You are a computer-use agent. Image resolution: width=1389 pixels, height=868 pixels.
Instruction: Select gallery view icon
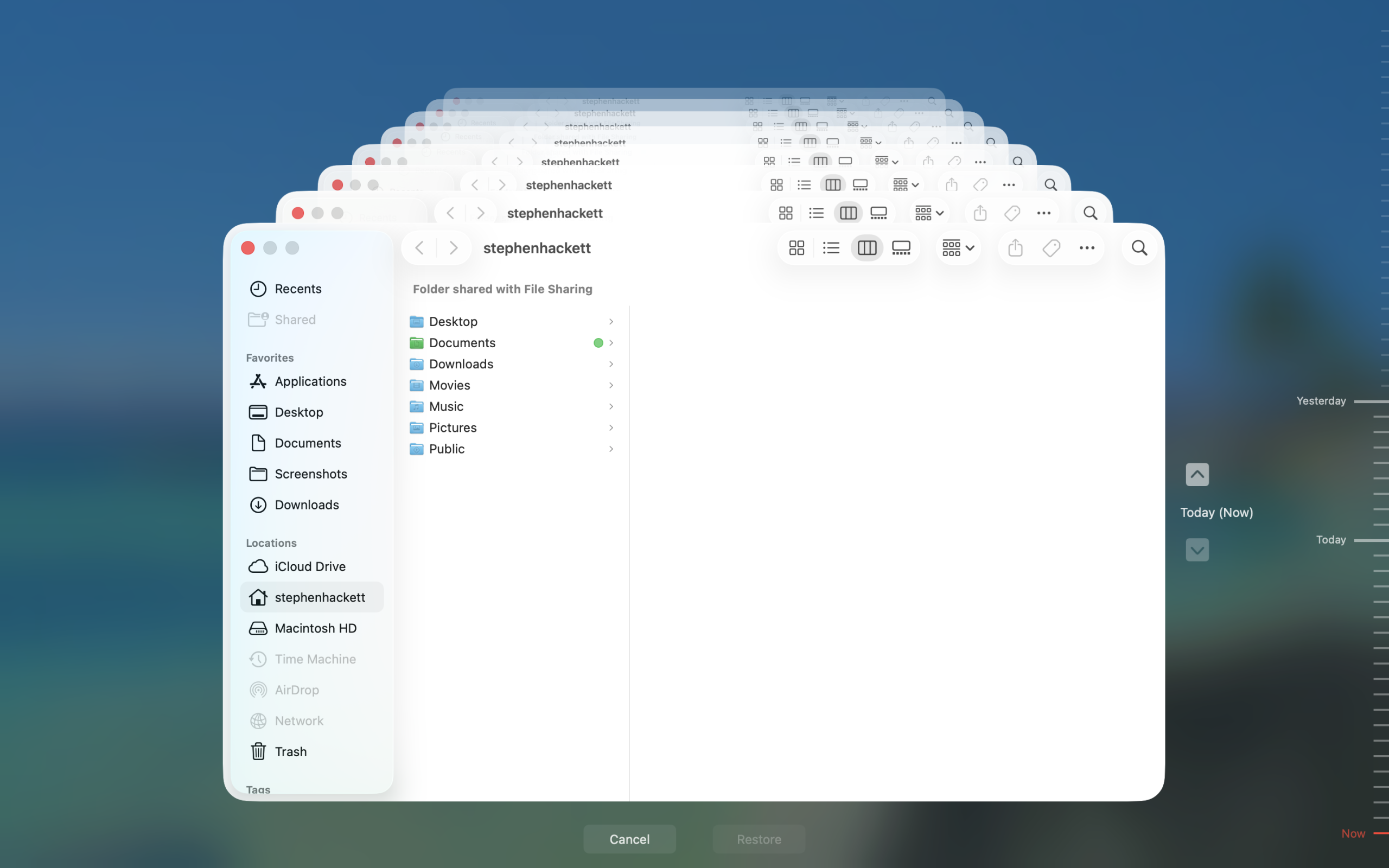(x=901, y=248)
